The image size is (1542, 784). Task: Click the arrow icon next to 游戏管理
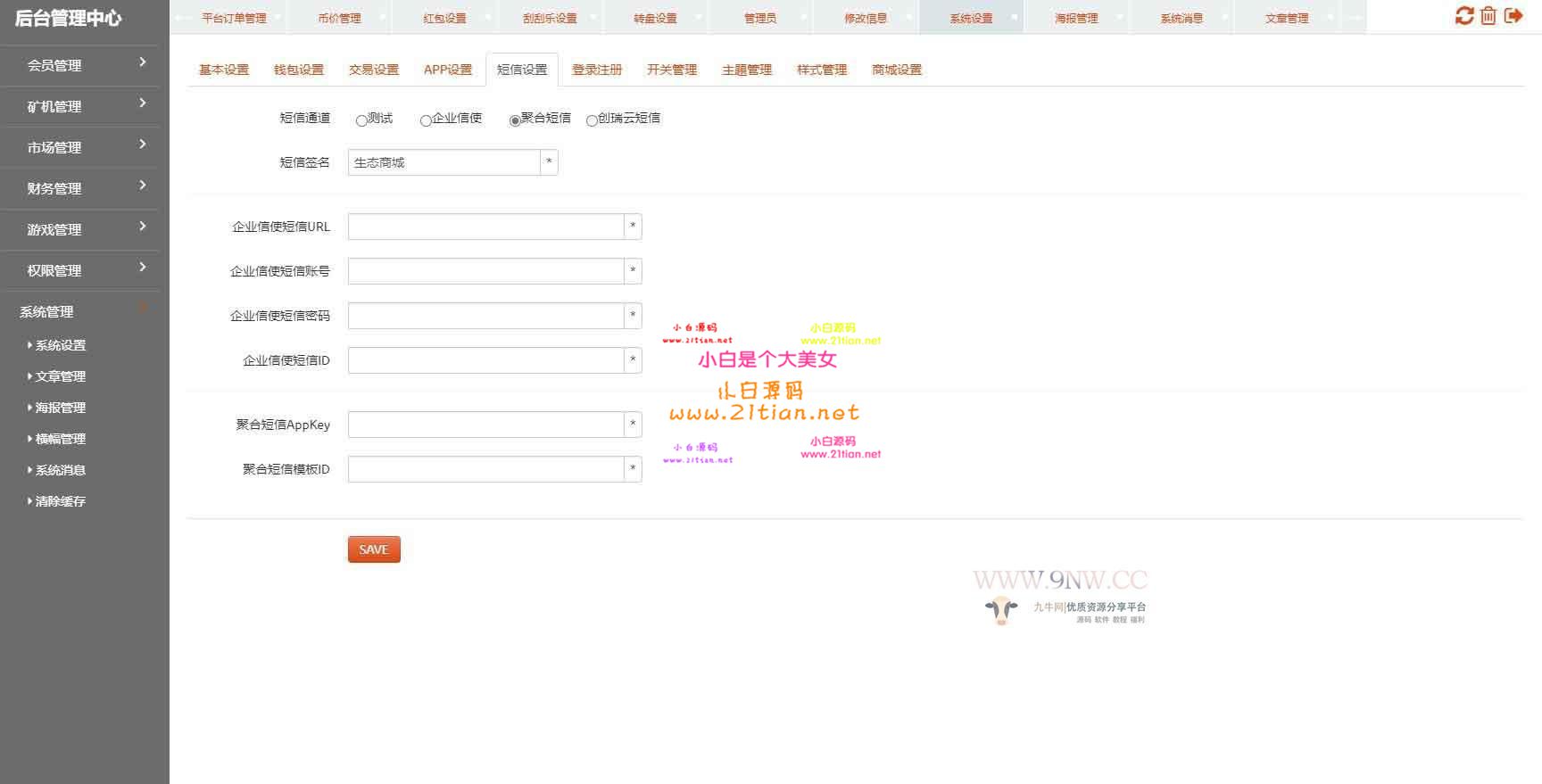[143, 227]
